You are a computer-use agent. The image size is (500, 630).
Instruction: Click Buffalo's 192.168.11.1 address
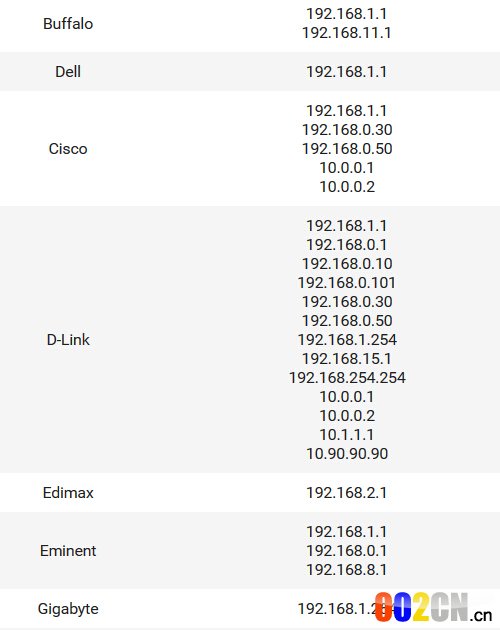pyautogui.click(x=347, y=33)
